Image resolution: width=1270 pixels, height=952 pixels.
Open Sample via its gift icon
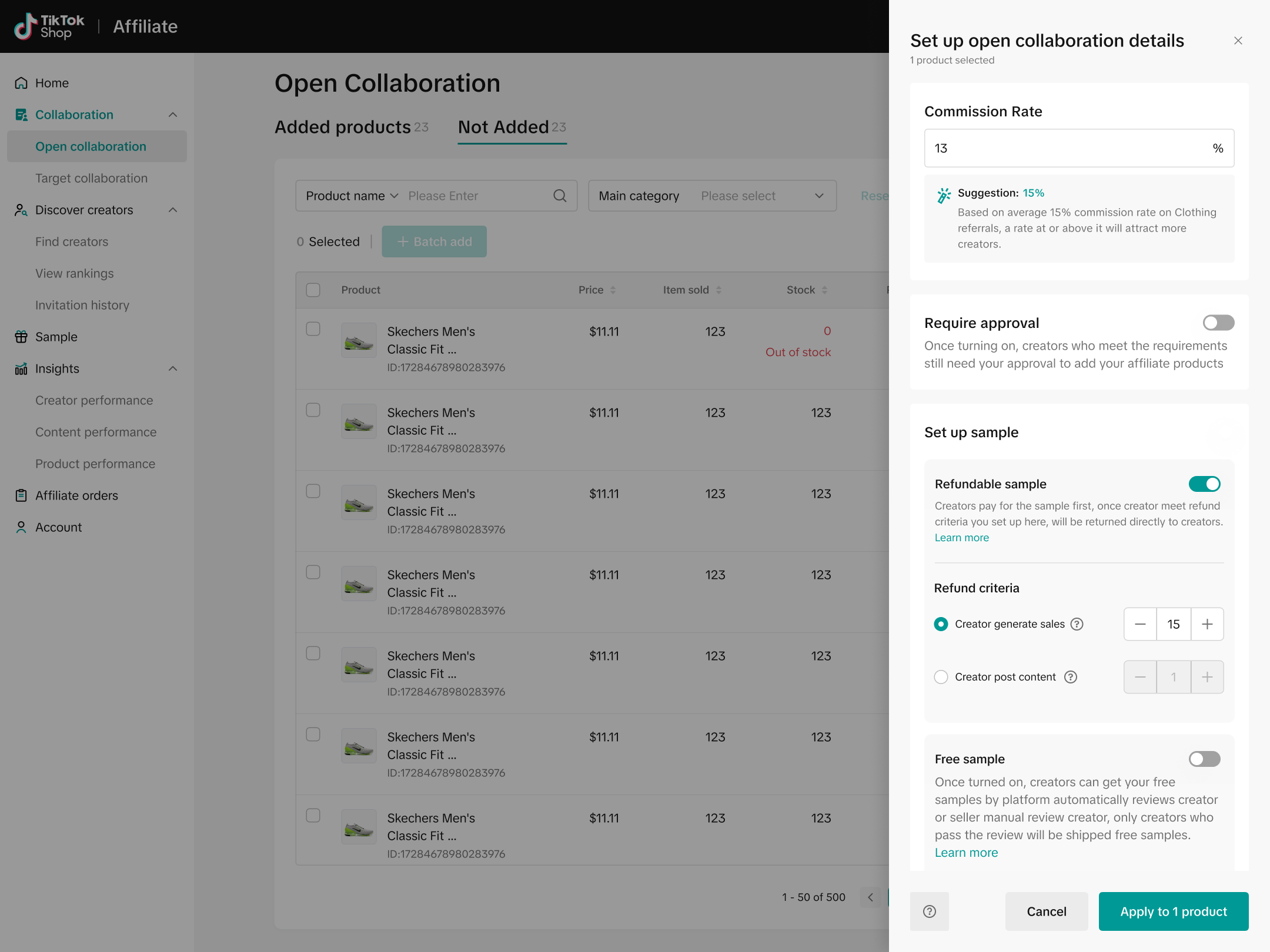point(21,337)
